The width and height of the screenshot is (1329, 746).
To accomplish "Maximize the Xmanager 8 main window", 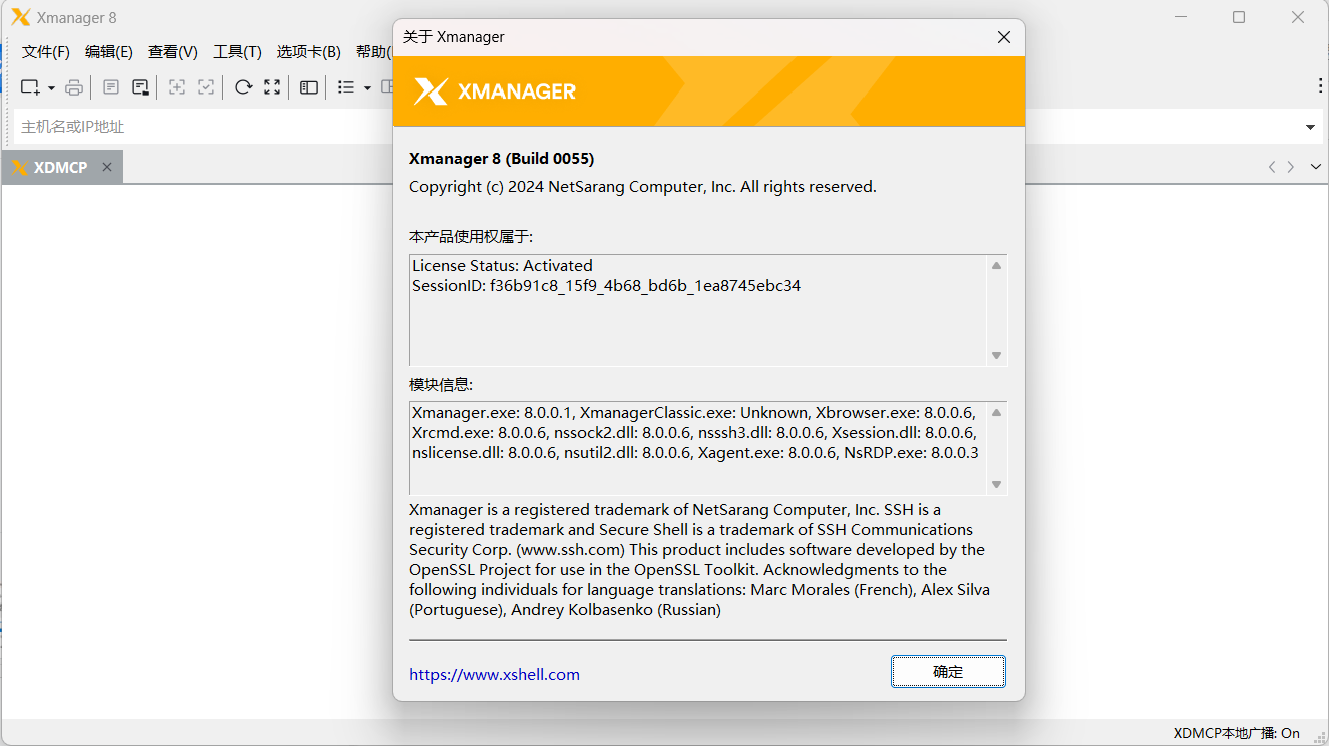I will pos(1239,17).
